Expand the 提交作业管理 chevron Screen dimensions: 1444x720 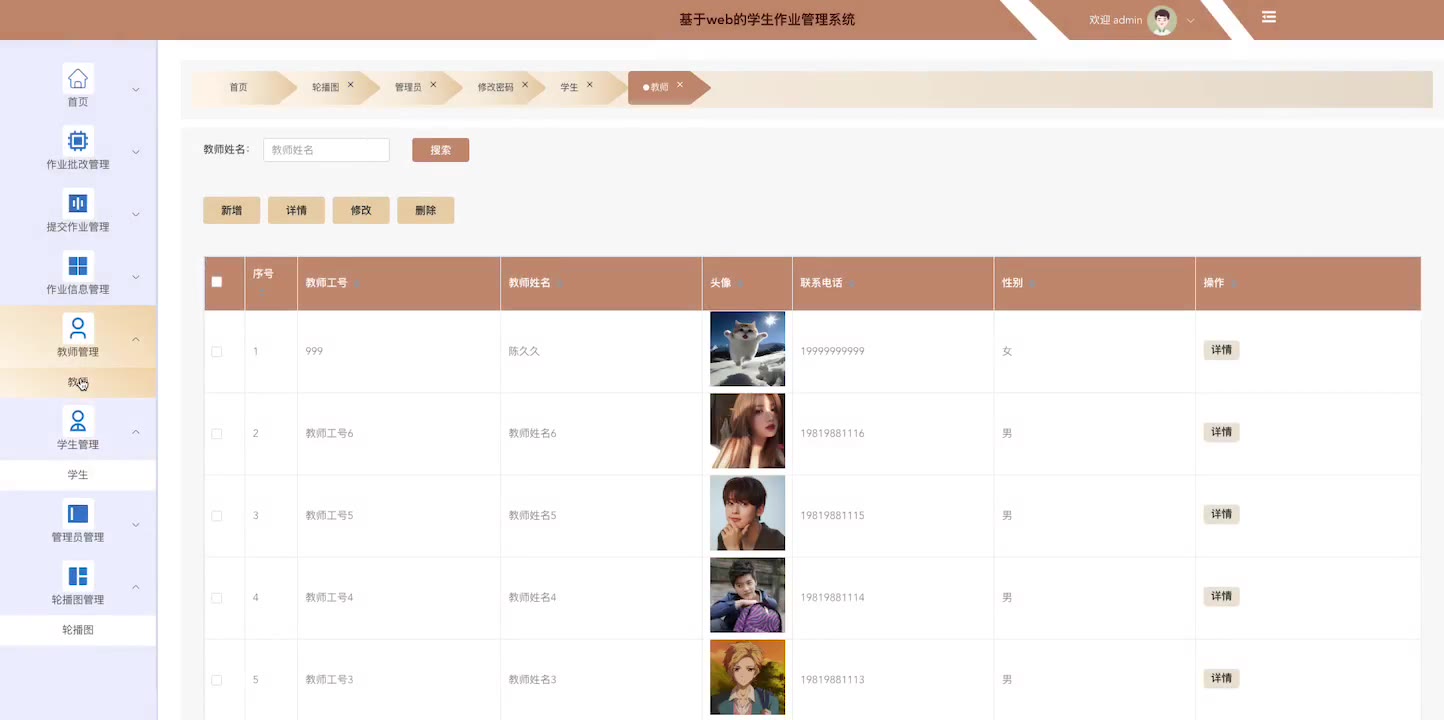point(136,215)
